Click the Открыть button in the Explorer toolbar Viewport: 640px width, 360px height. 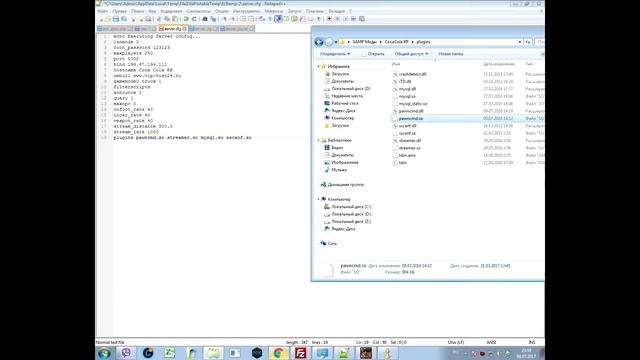coord(373,54)
